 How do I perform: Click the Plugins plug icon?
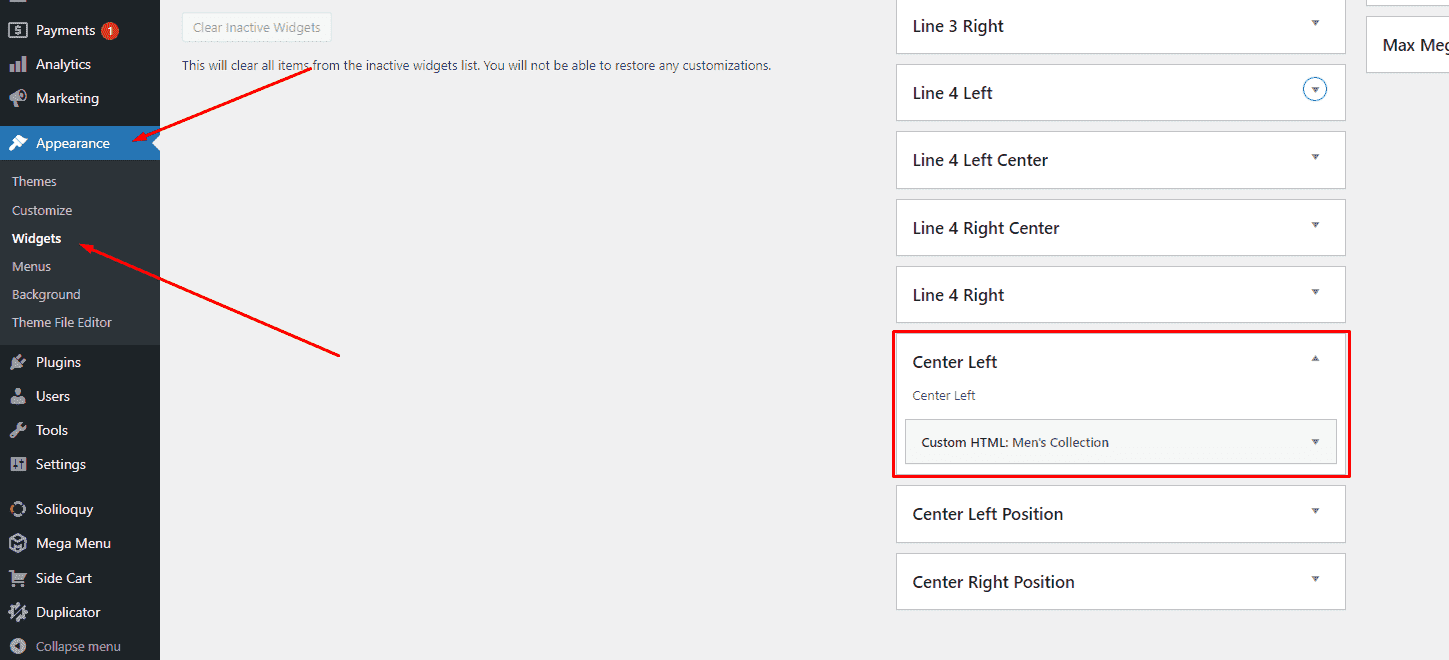tap(18, 362)
